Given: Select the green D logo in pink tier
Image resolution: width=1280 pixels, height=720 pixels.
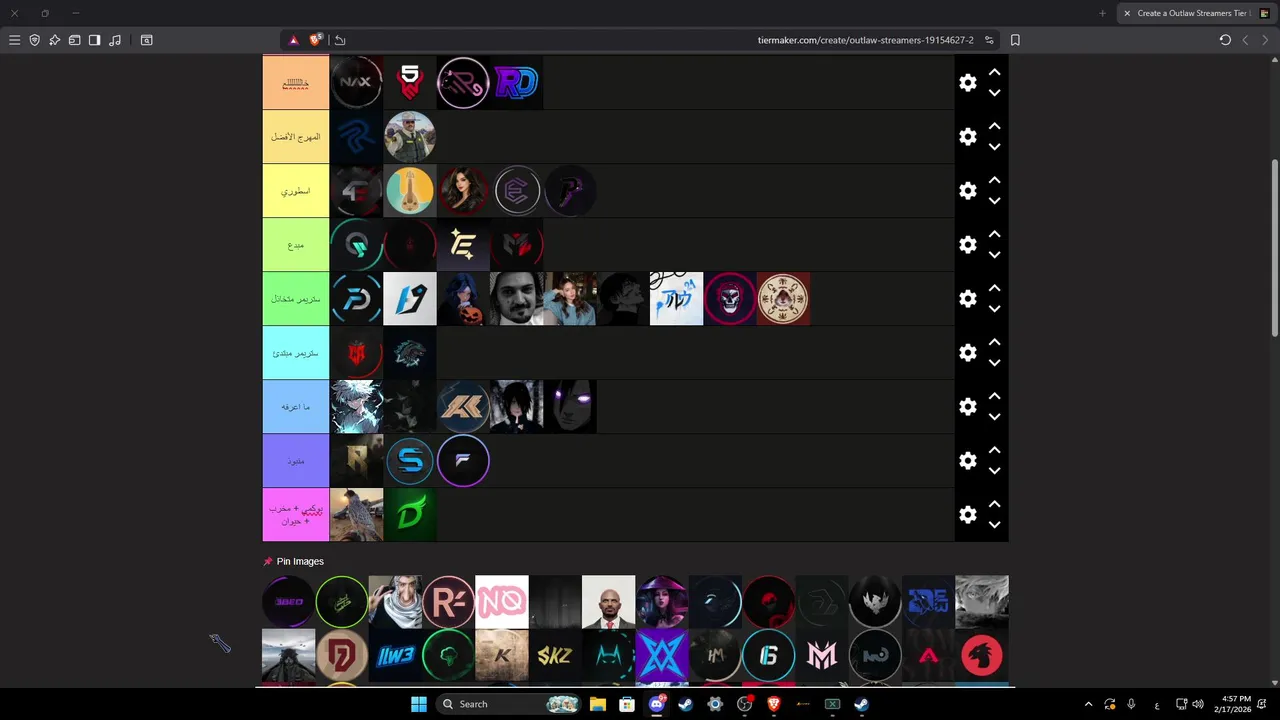Looking at the screenshot, I should point(410,515).
